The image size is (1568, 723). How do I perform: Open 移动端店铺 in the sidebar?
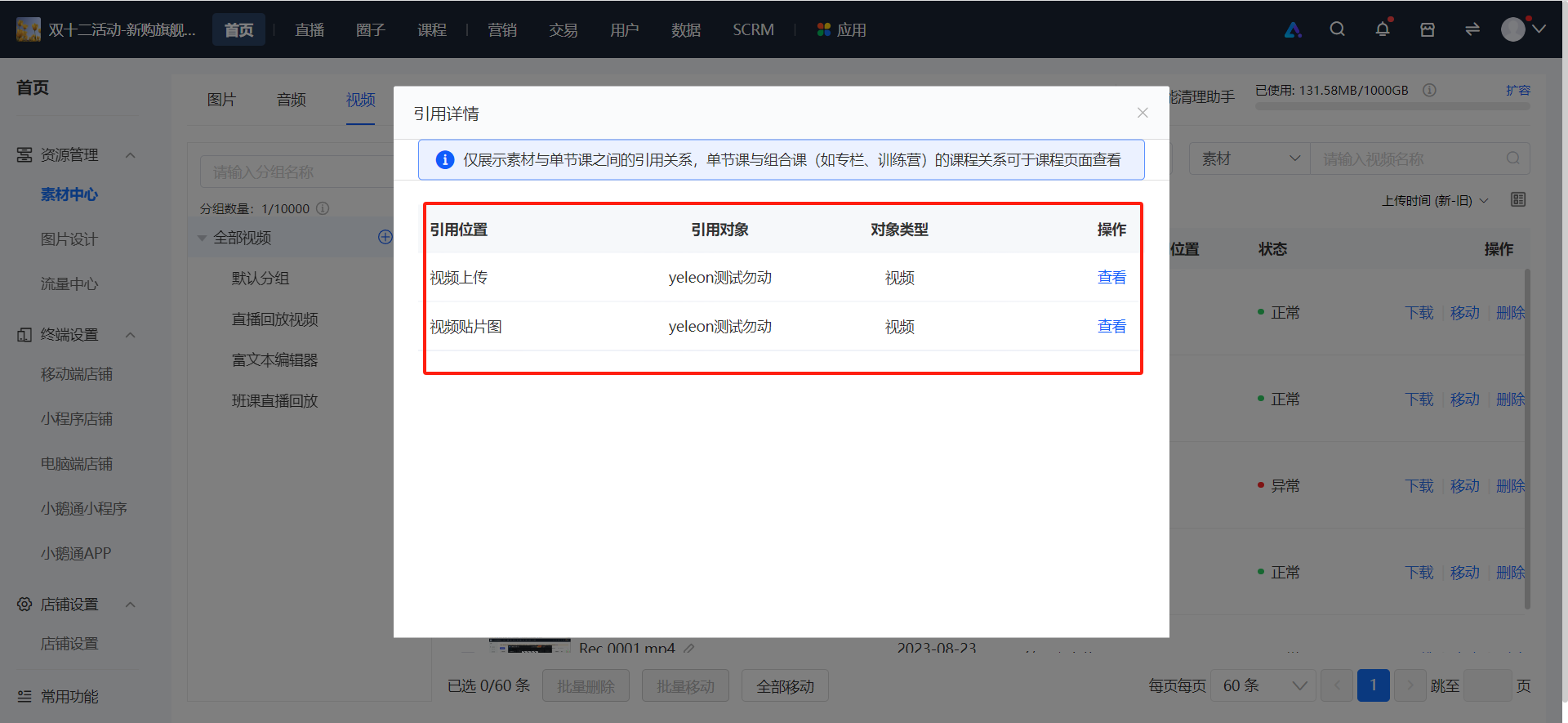pyautogui.click(x=77, y=374)
